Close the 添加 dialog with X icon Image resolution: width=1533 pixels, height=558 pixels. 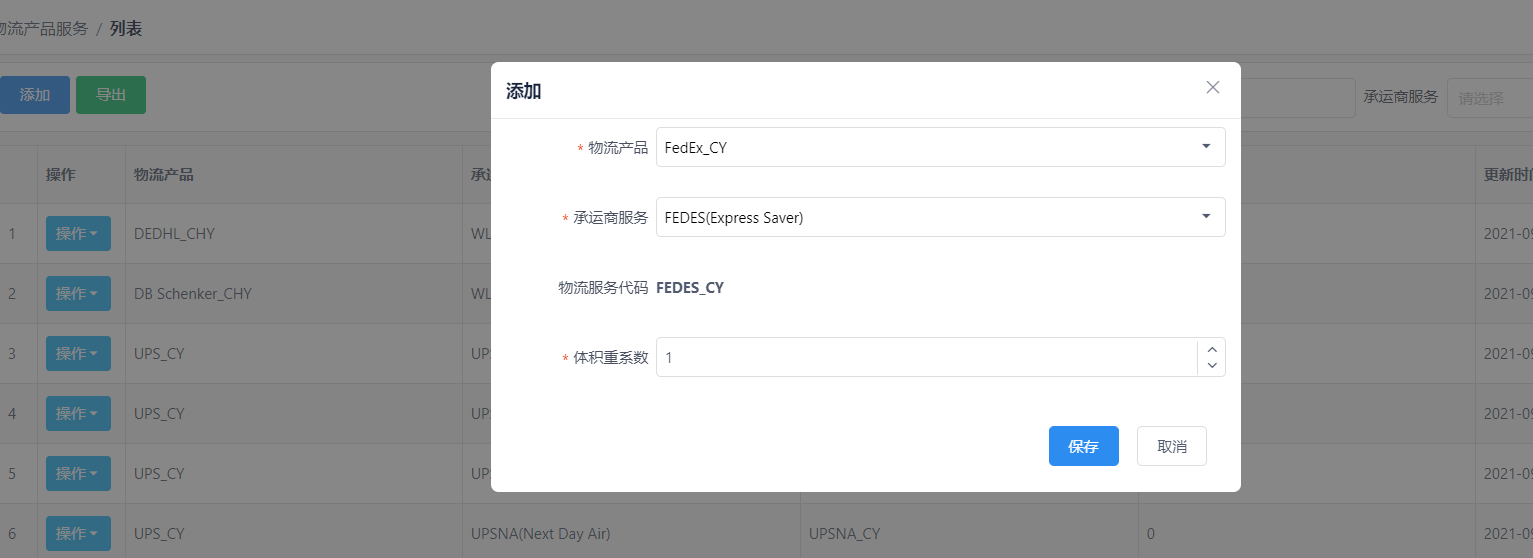(1213, 88)
